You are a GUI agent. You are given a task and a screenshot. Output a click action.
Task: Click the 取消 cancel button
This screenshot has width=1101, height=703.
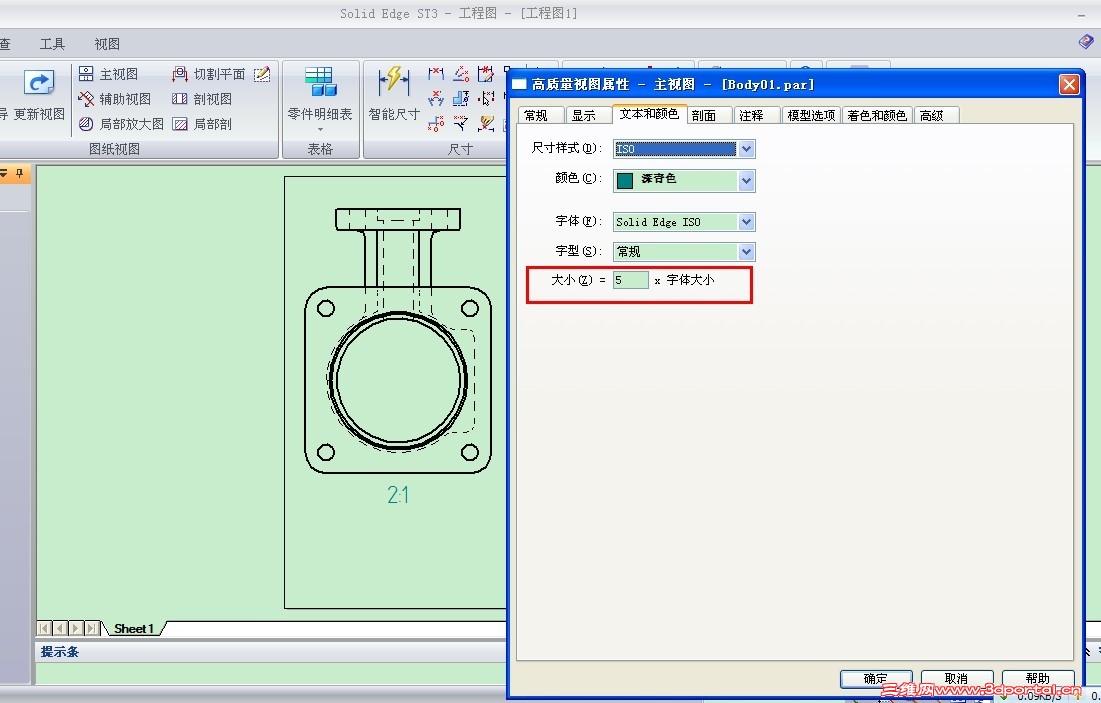(x=956, y=678)
